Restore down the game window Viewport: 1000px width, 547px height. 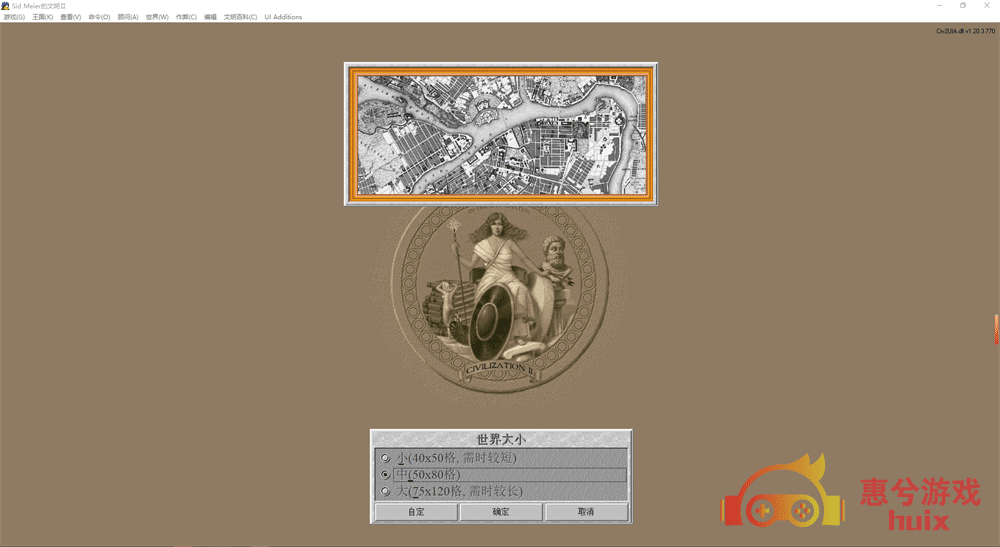coord(963,6)
